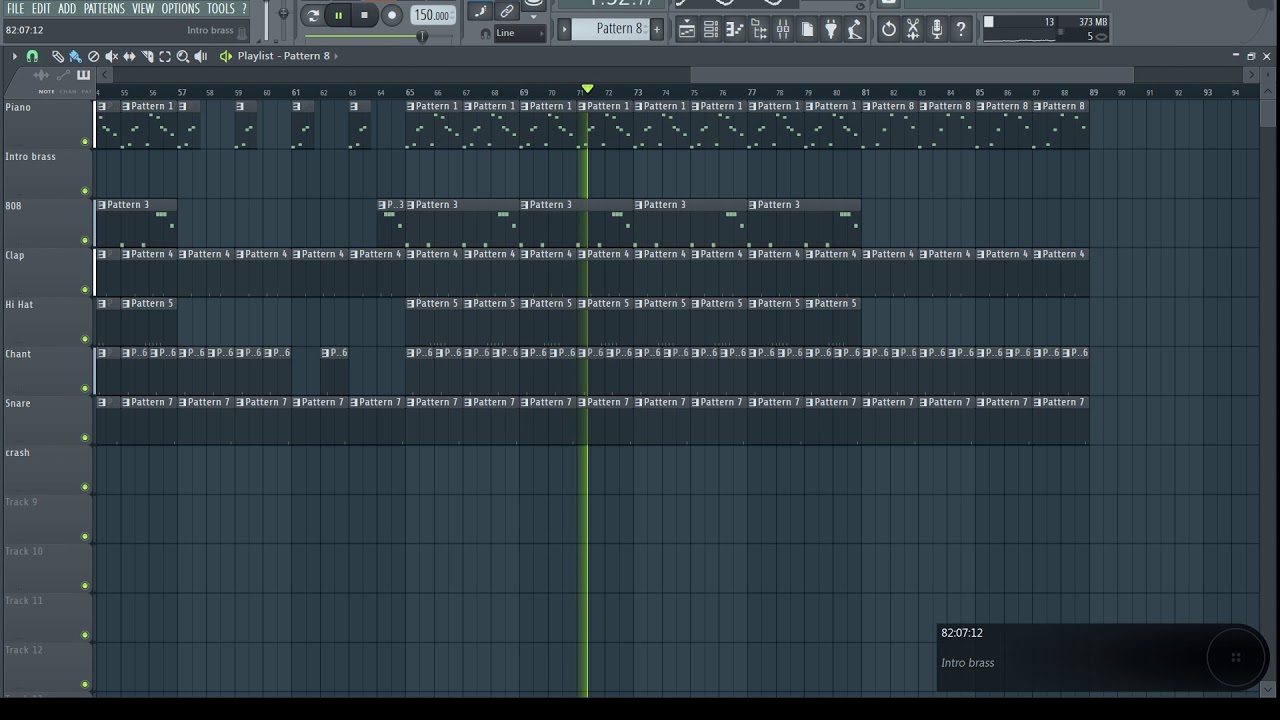The image size is (1280, 720).
Task: Click the master pitch slider knob
Action: (x=283, y=14)
